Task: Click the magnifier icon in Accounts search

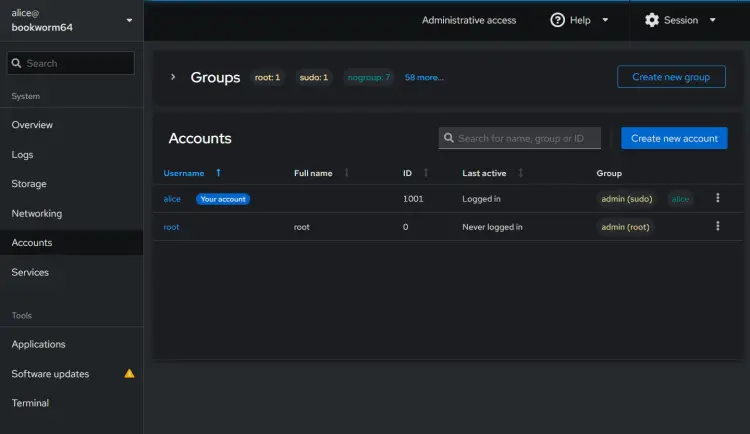Action: [x=449, y=138]
